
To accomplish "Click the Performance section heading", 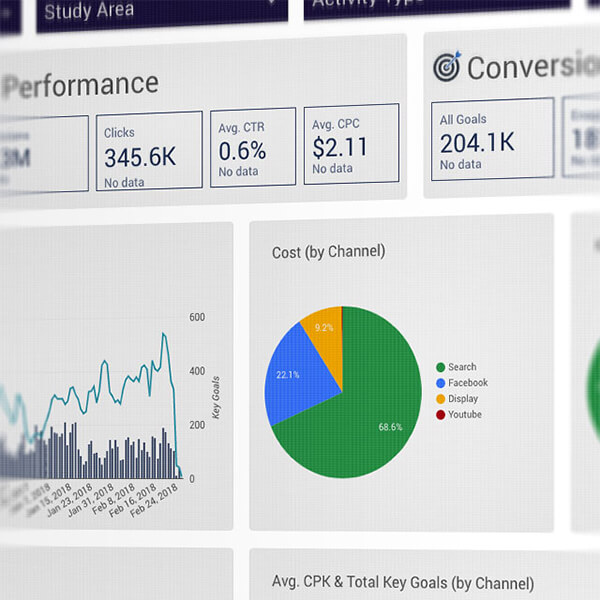I will 80,85.
